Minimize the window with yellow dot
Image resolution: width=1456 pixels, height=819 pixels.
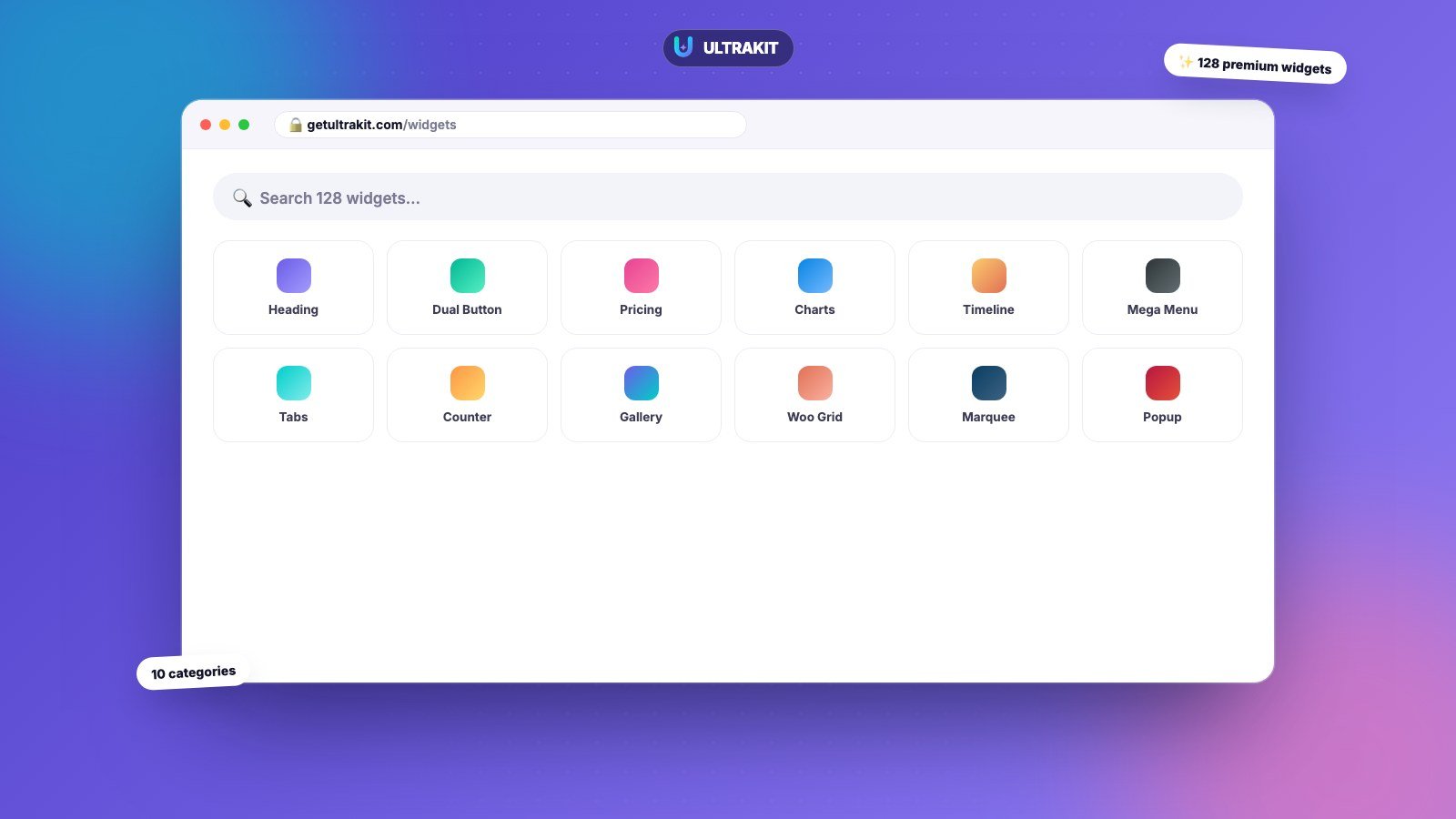pyautogui.click(x=225, y=125)
